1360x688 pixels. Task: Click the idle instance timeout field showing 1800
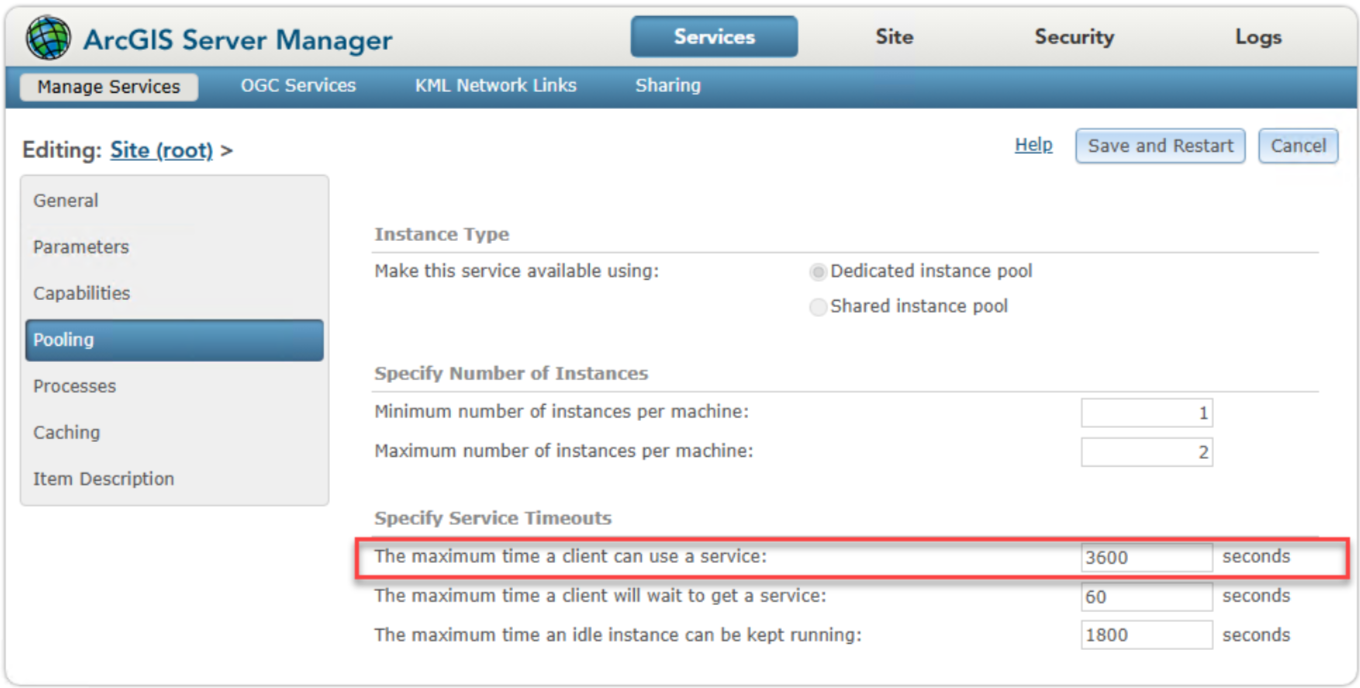tap(1146, 635)
